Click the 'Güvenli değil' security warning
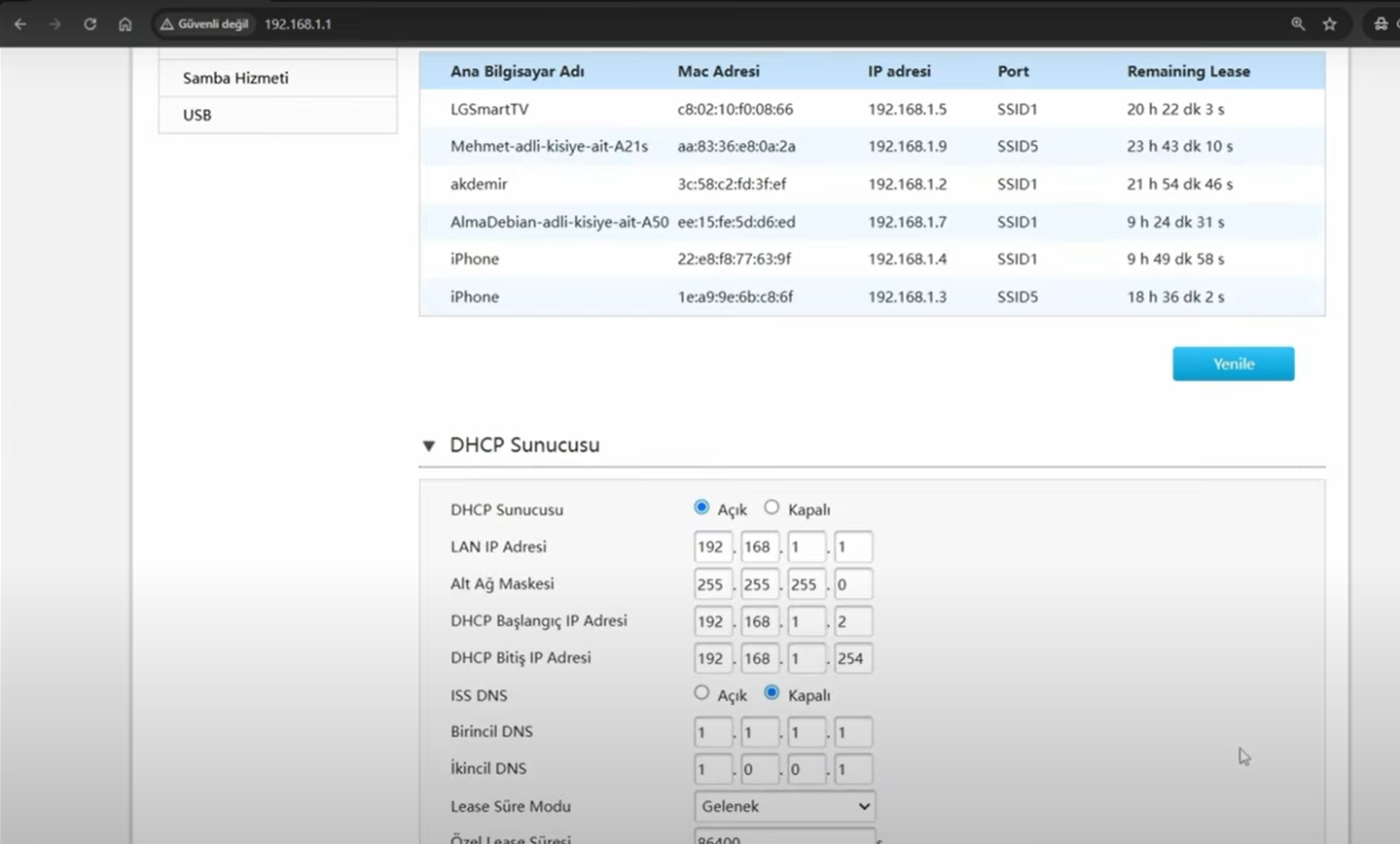This screenshot has height=844, width=1400. click(205, 24)
